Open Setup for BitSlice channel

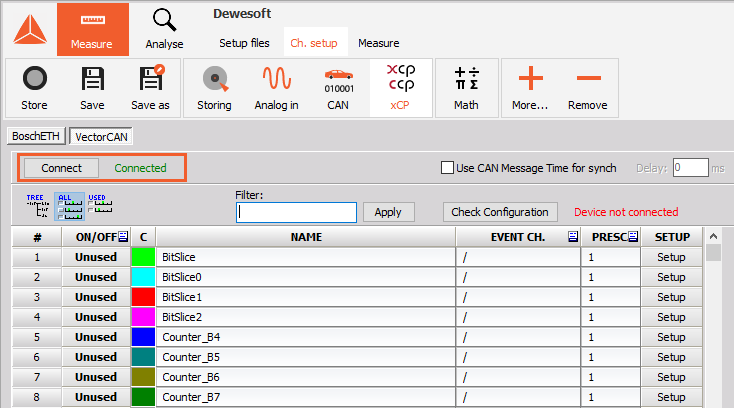coord(671,257)
